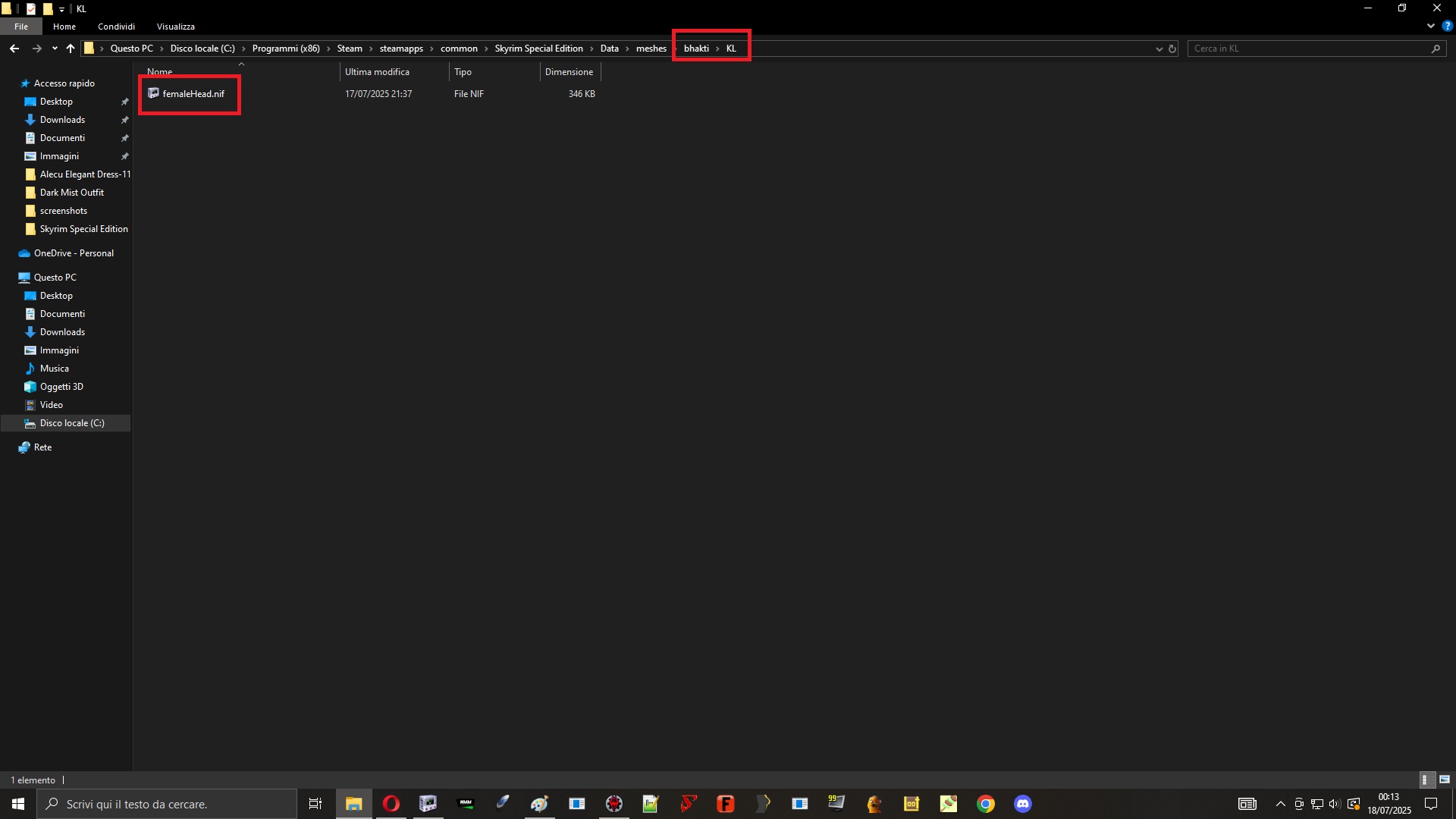Expand the recent locations dropdown arrow

point(55,49)
